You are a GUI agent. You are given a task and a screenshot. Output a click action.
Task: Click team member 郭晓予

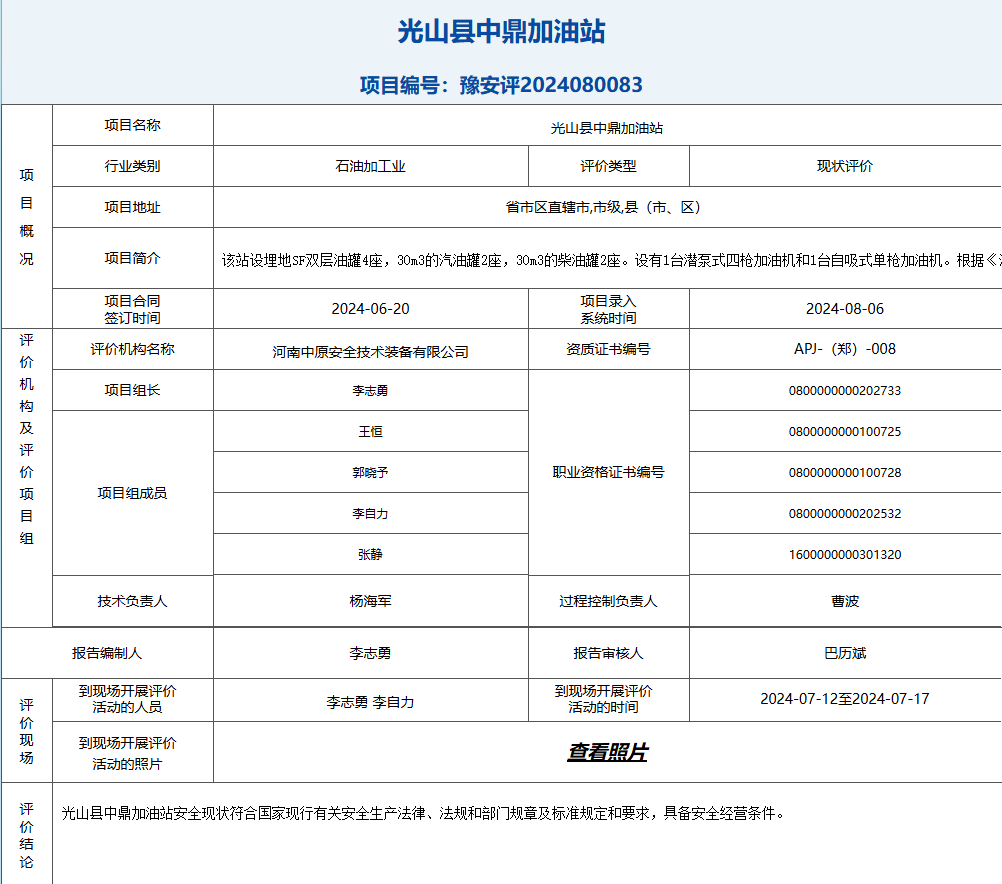(371, 472)
